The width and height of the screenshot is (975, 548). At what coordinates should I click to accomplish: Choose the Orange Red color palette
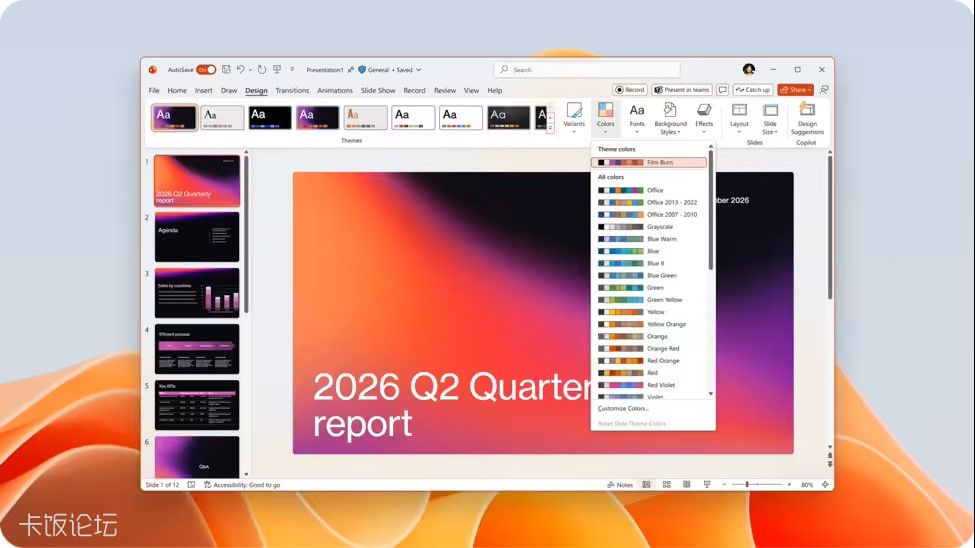click(x=649, y=348)
